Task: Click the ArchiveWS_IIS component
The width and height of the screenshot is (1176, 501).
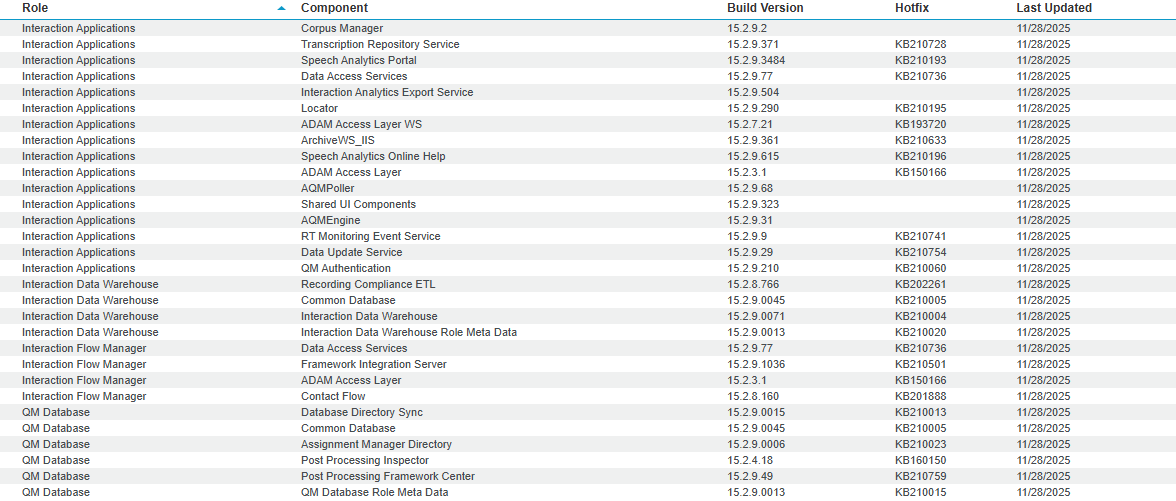Action: coord(337,140)
